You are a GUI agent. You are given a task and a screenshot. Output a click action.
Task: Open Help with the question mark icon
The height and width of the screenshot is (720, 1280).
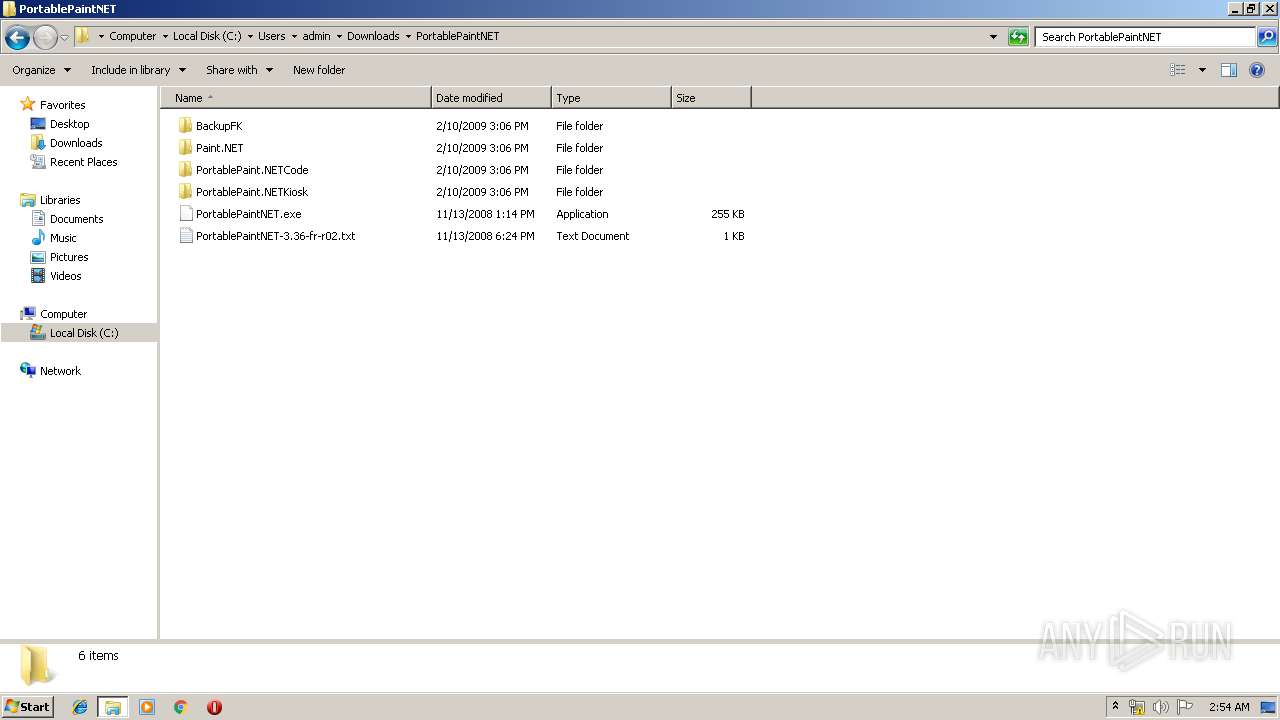[x=1257, y=70]
